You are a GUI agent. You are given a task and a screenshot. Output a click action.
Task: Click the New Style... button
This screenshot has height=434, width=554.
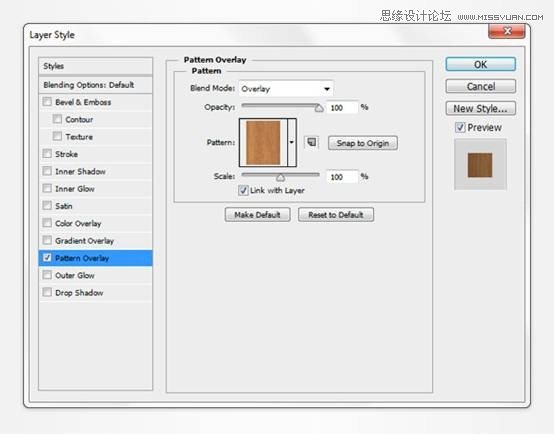click(x=481, y=108)
